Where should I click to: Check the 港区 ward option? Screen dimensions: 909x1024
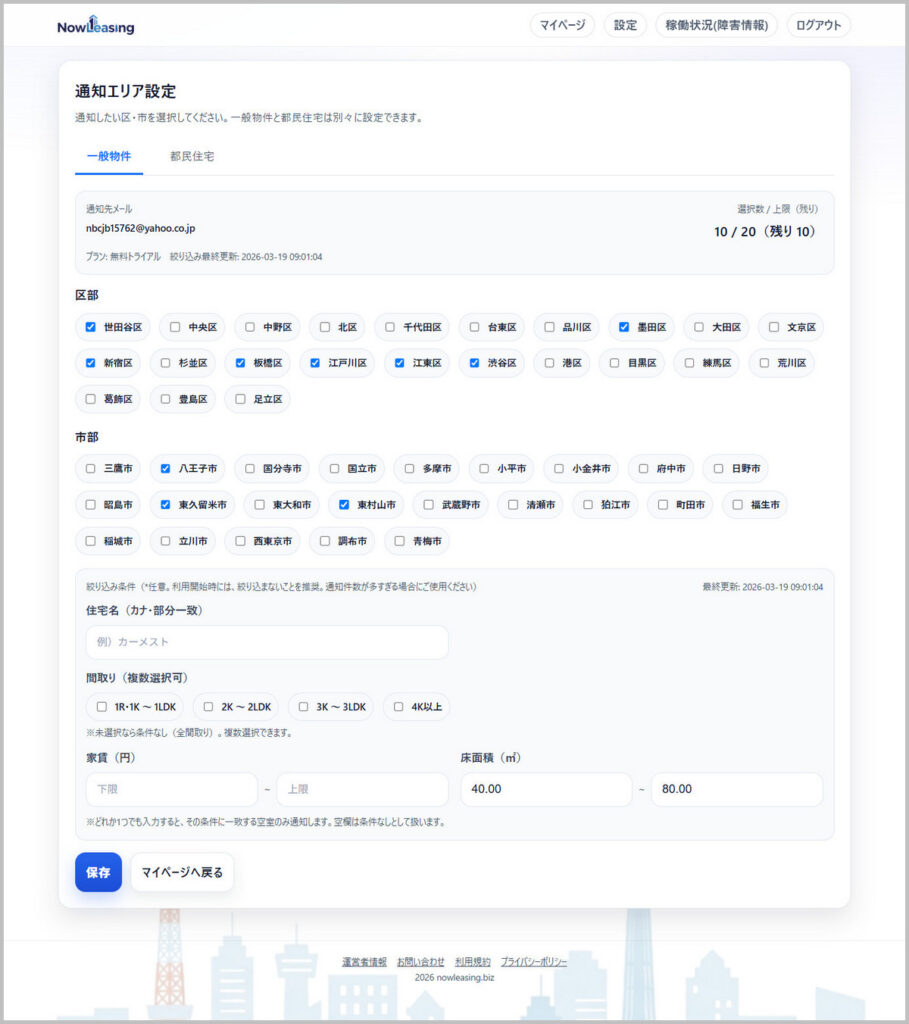click(549, 362)
